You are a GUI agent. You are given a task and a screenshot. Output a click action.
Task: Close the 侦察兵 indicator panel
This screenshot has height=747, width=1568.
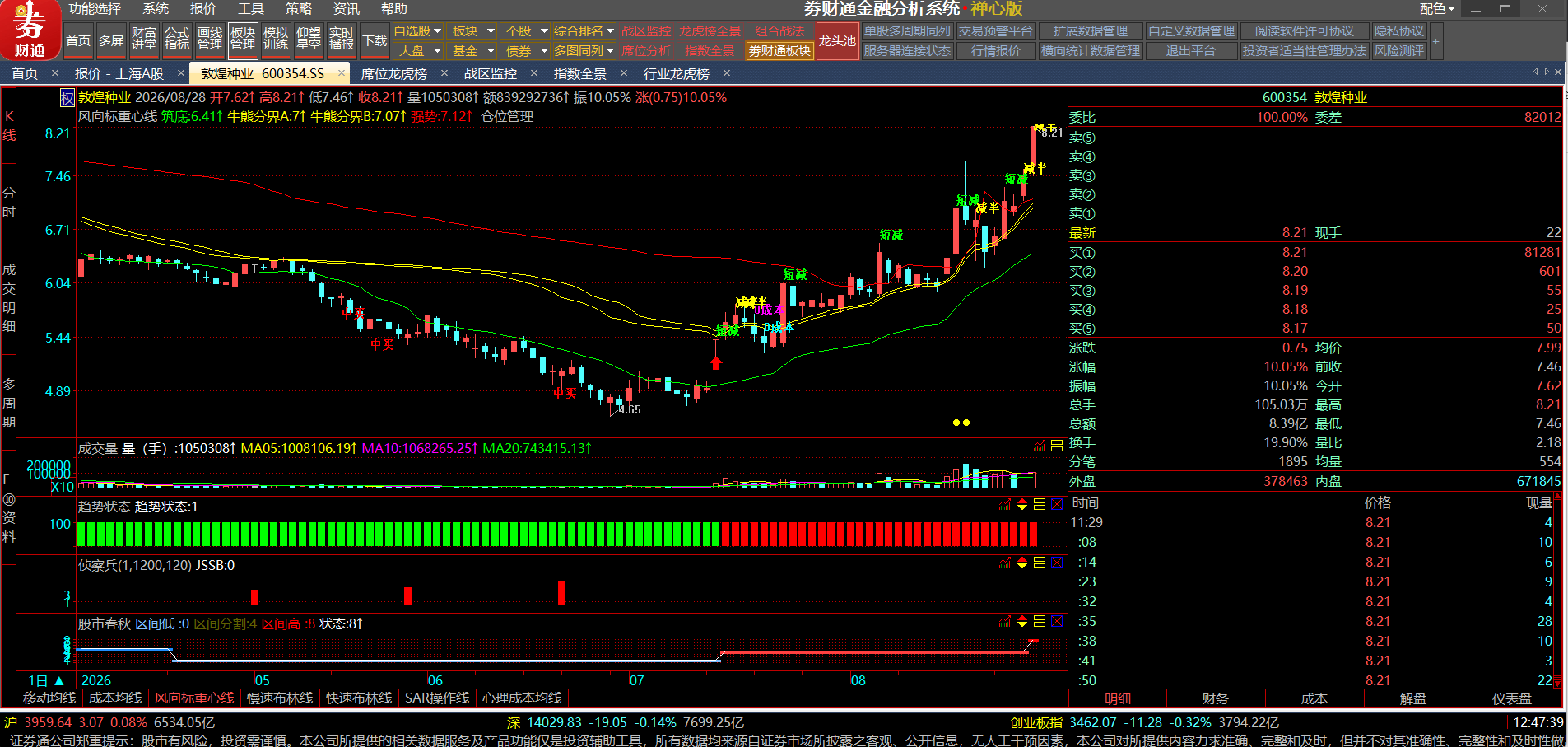pos(1057,563)
